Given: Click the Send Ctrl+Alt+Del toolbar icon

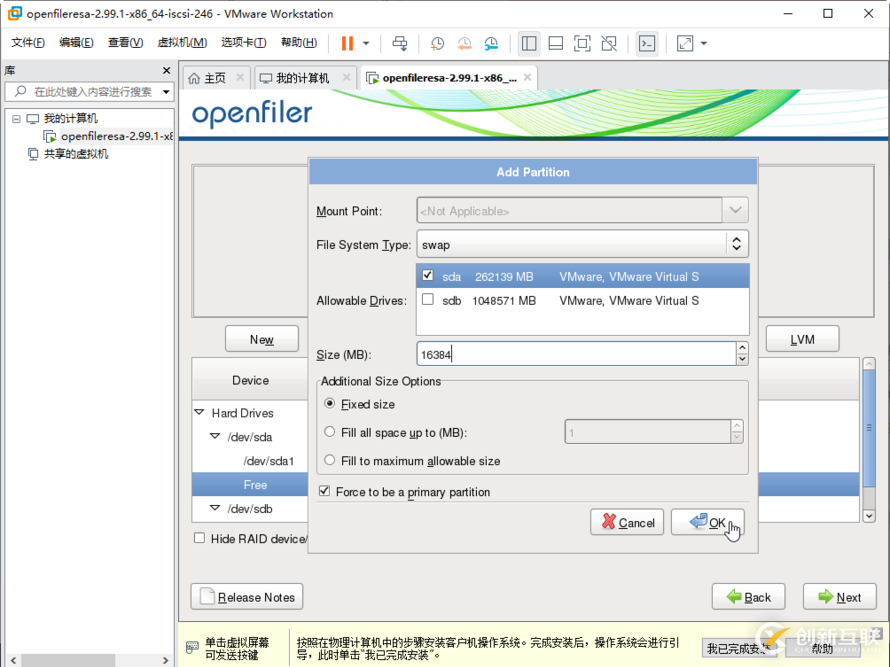Looking at the screenshot, I should tap(400, 43).
